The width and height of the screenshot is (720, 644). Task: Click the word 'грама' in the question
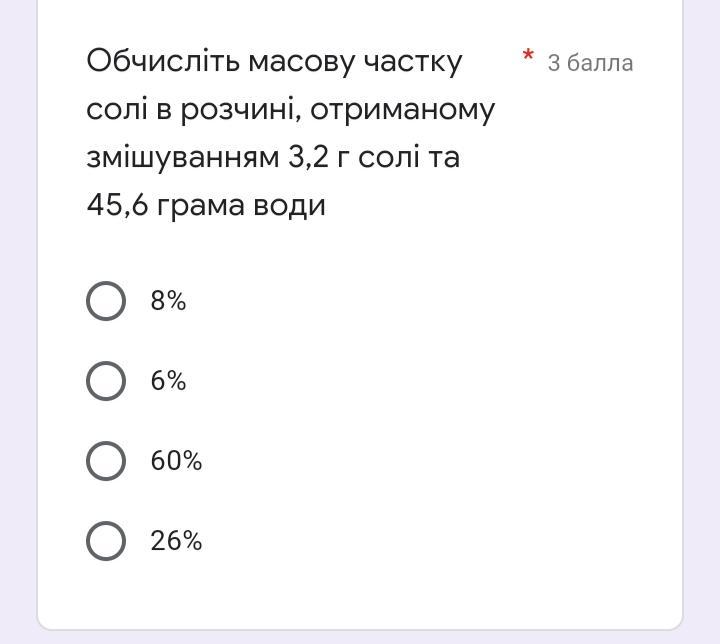point(201,207)
